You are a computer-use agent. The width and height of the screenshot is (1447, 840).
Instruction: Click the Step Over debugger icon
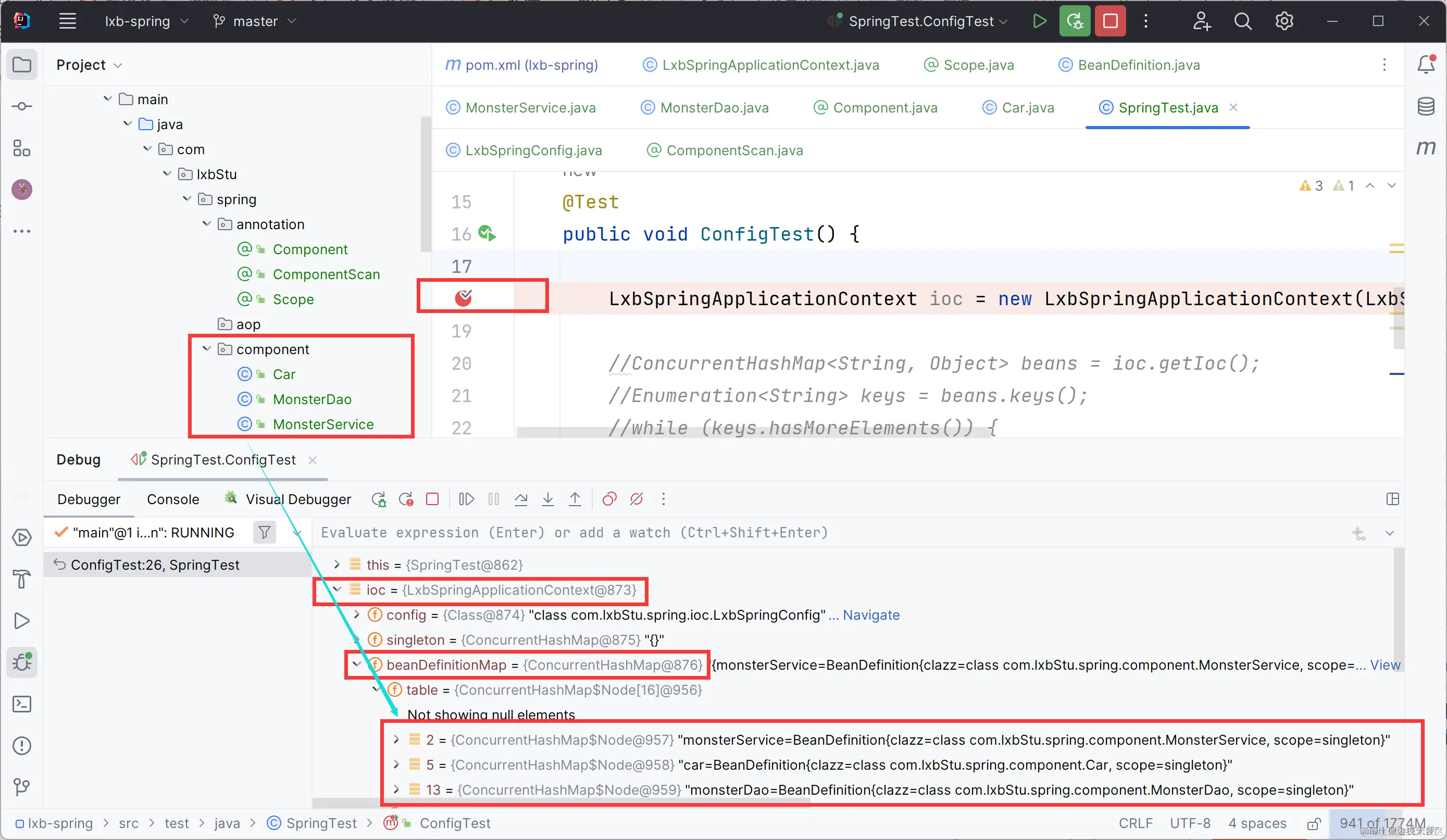click(x=521, y=499)
